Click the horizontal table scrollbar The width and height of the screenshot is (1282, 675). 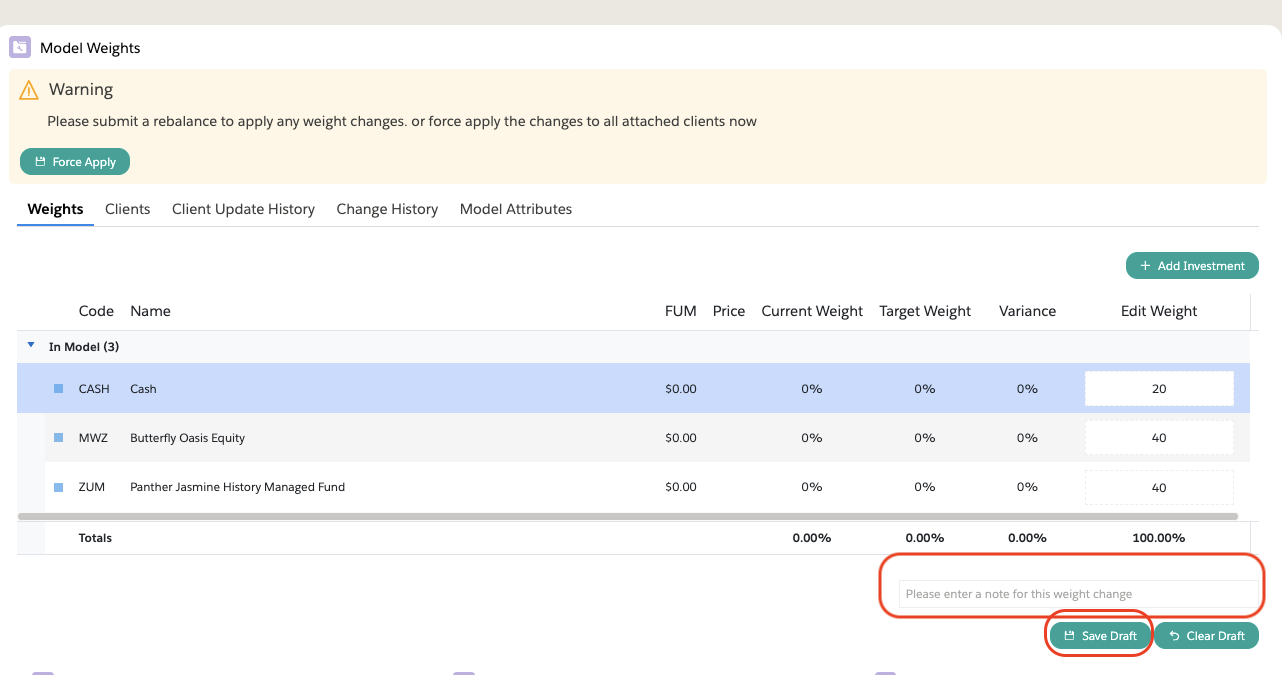627,517
